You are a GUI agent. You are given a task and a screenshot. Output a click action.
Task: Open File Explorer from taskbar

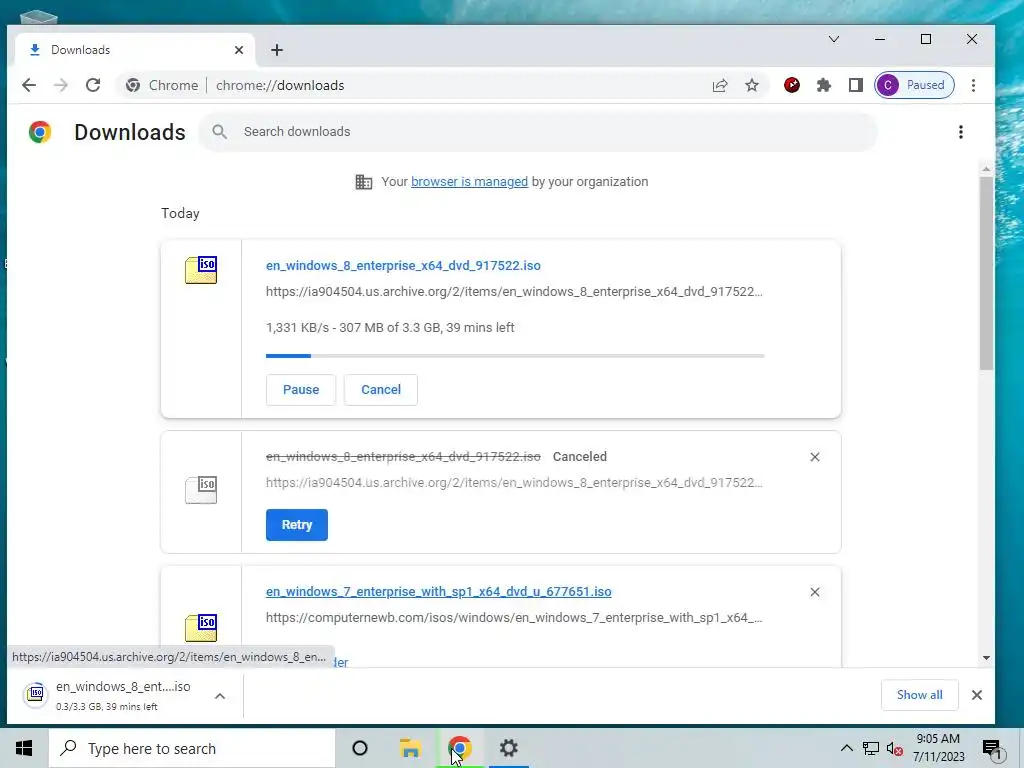coord(410,748)
